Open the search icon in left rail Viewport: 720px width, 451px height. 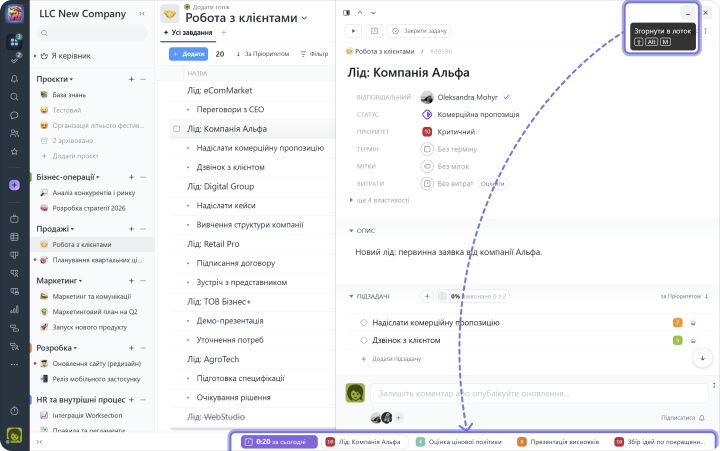[x=14, y=97]
